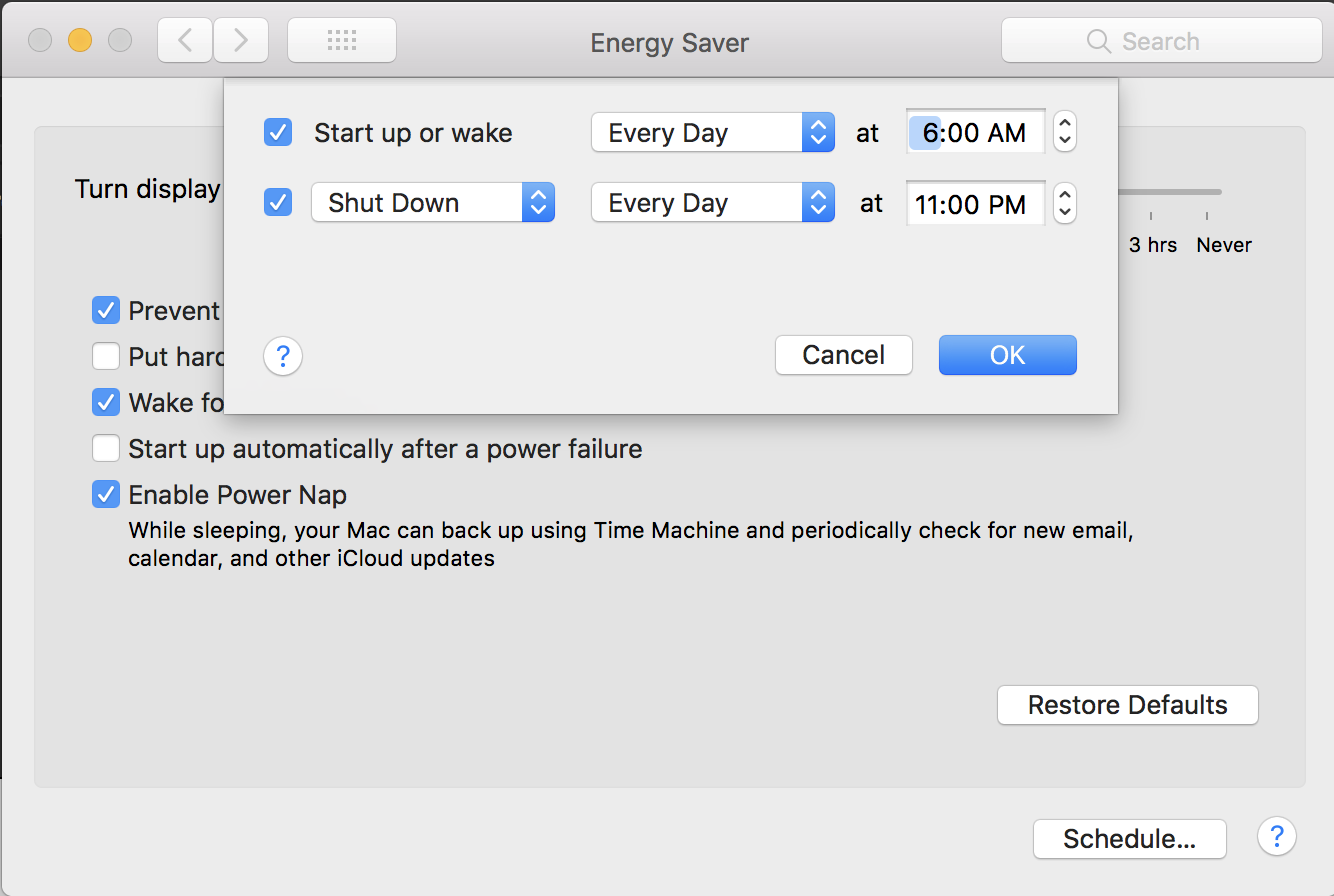The image size is (1334, 896).
Task: Disable the Shut Down schedule checkbox
Action: pos(278,203)
